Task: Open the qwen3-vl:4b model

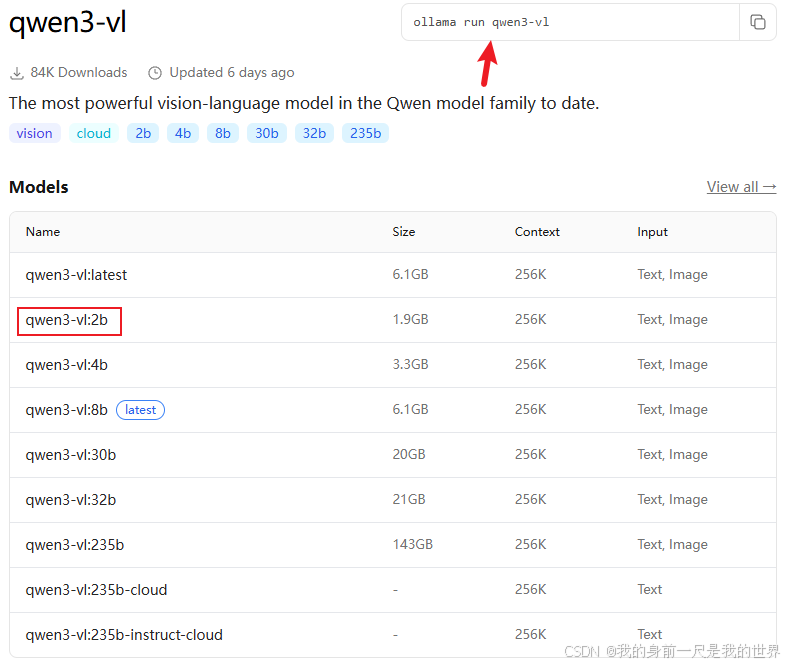Action: click(67, 365)
